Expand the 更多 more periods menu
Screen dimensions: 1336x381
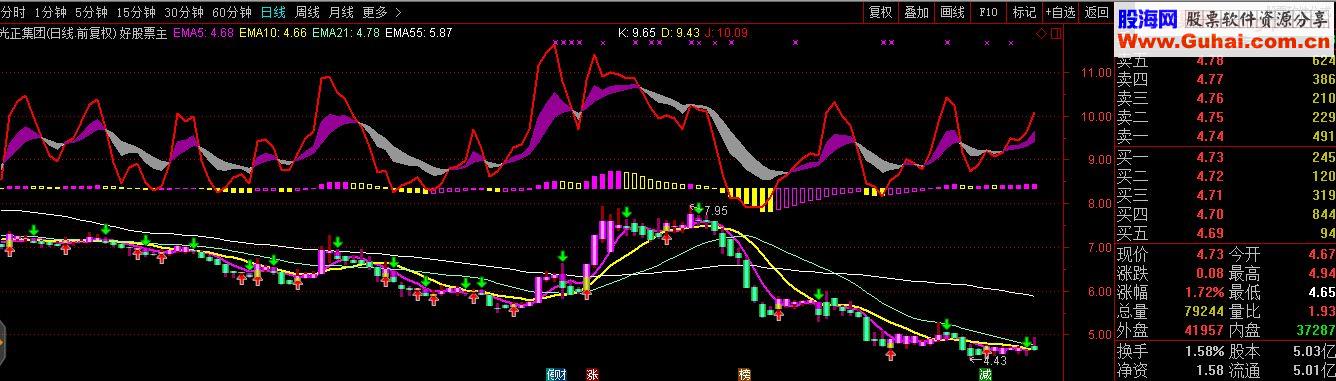coord(382,13)
